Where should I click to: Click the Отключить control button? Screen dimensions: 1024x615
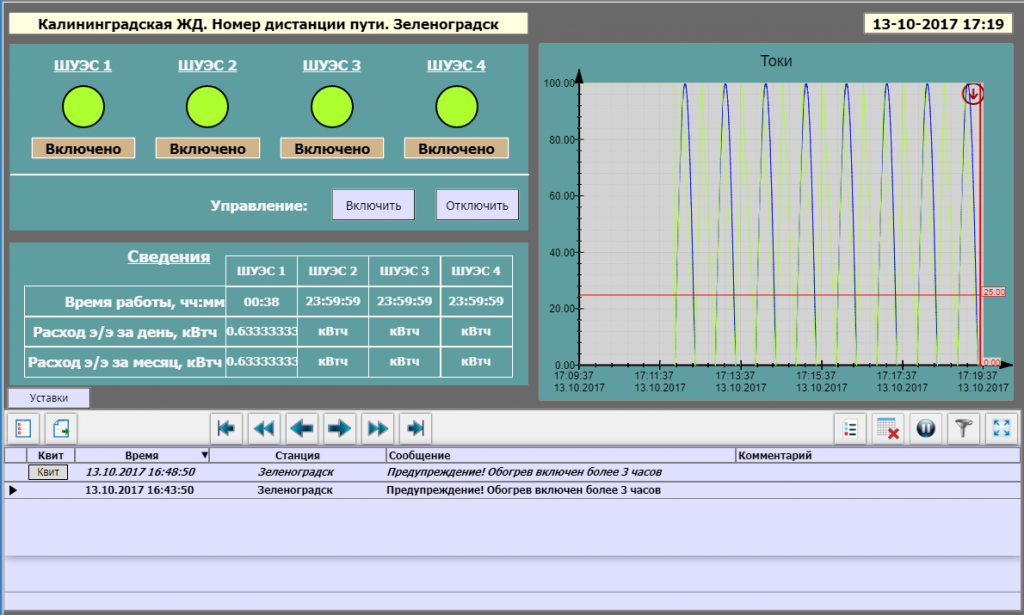[x=477, y=205]
